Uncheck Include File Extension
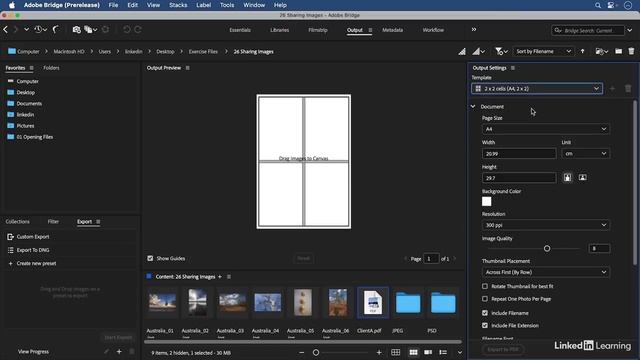Screen dimensions: 640x360 pyautogui.click(x=485, y=326)
